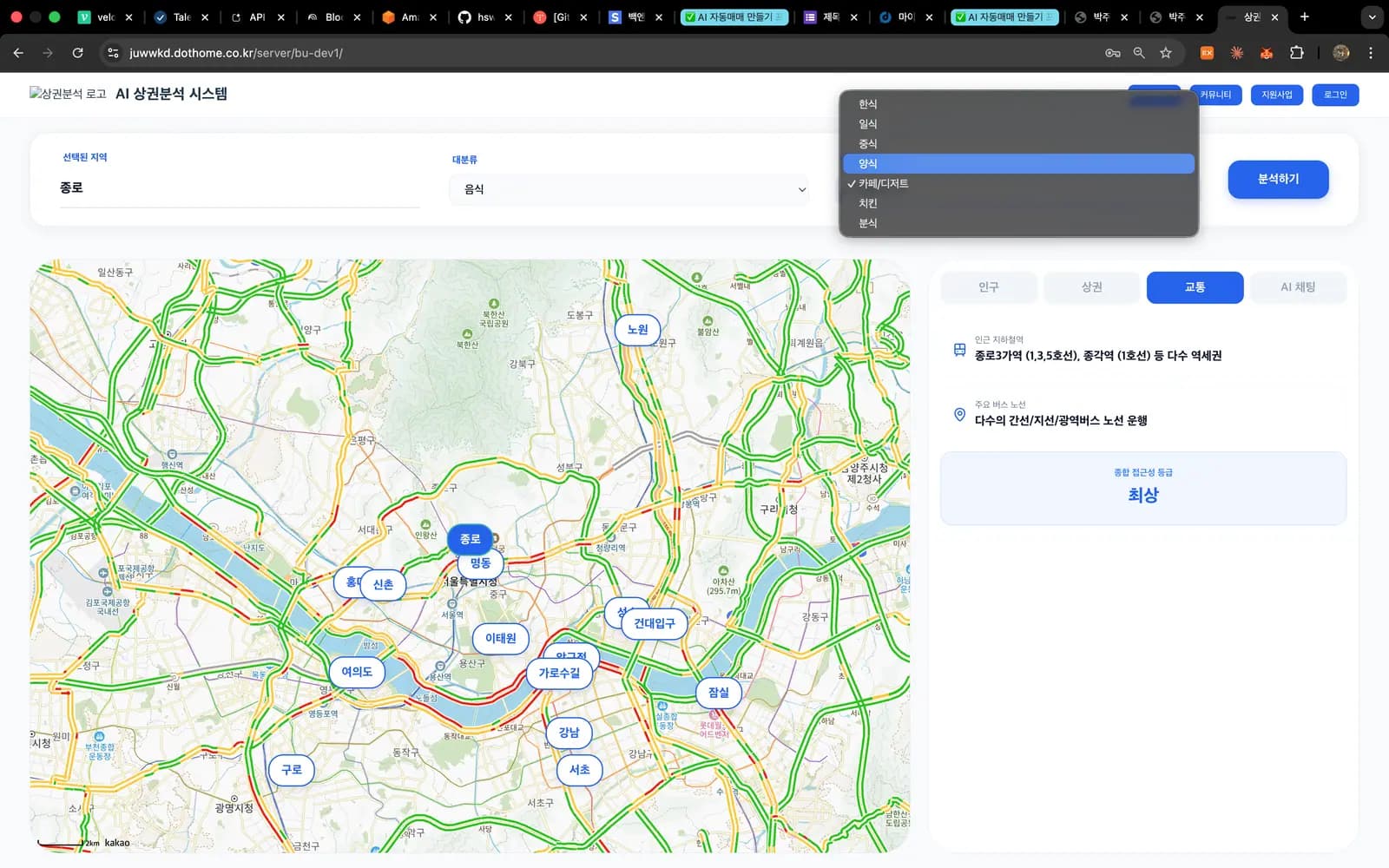Select the 강남 map marker
The width and height of the screenshot is (1389, 868).
[569, 733]
